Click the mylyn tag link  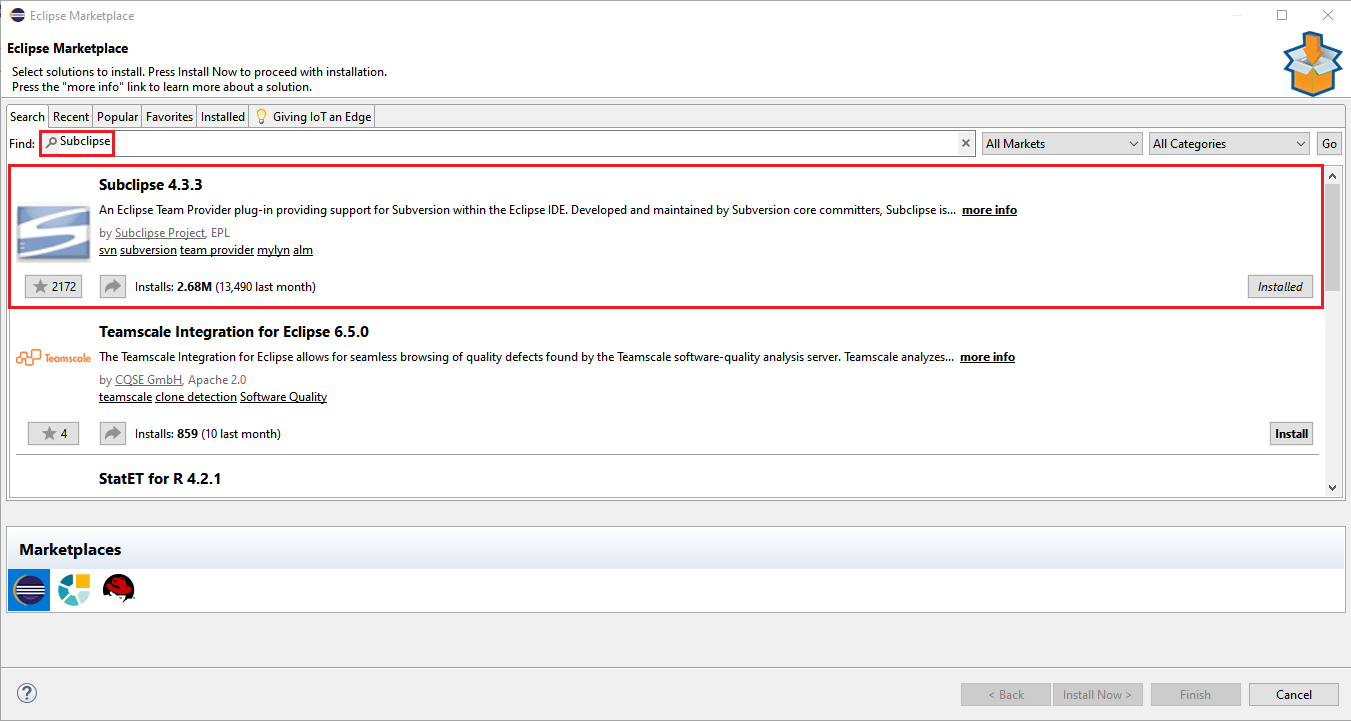(273, 250)
